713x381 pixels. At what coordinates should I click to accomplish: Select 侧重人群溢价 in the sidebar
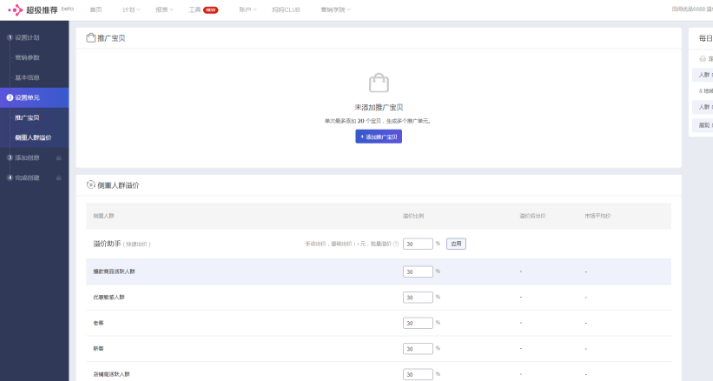coord(33,138)
